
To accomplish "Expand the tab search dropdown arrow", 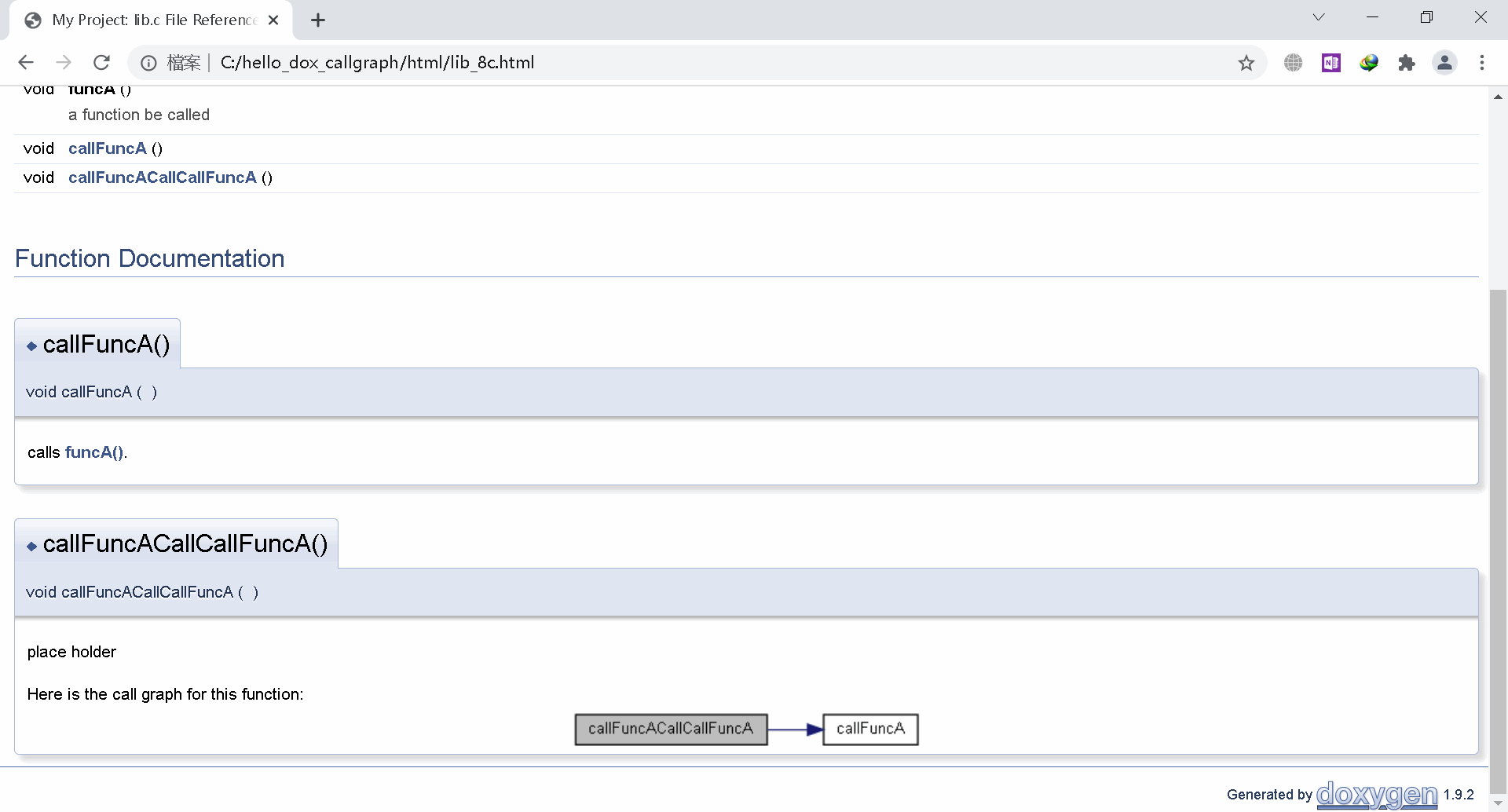I will pyautogui.click(x=1319, y=17).
